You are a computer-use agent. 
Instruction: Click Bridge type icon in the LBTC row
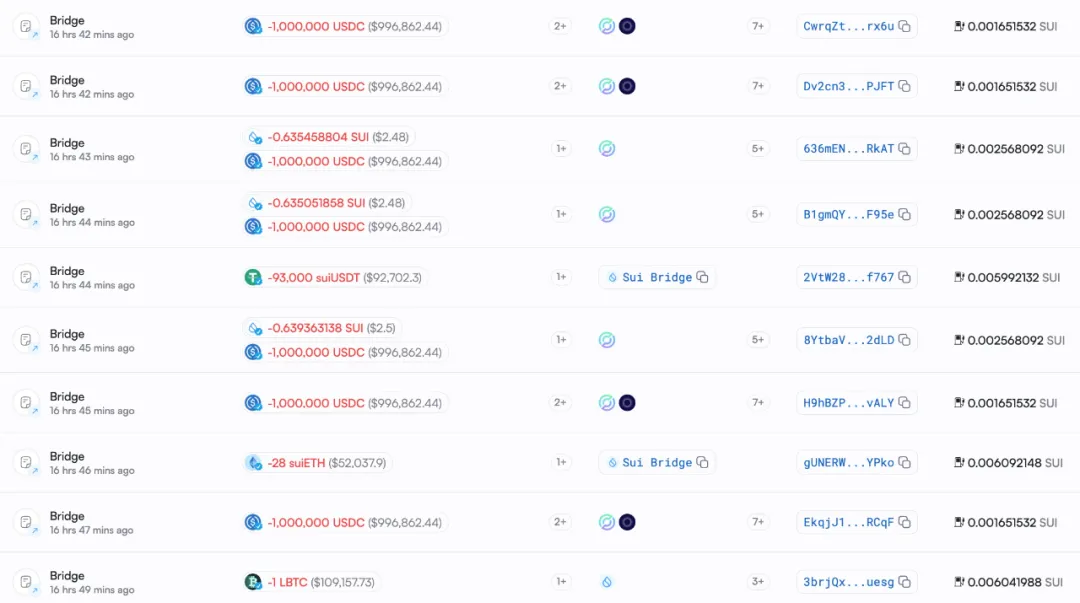coord(26,581)
